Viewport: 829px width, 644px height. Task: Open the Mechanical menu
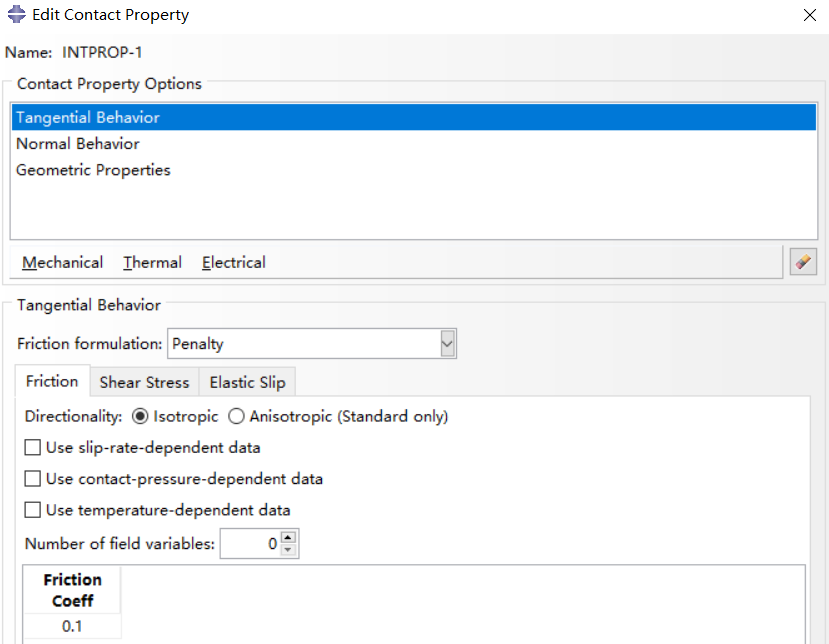pyautogui.click(x=62, y=262)
